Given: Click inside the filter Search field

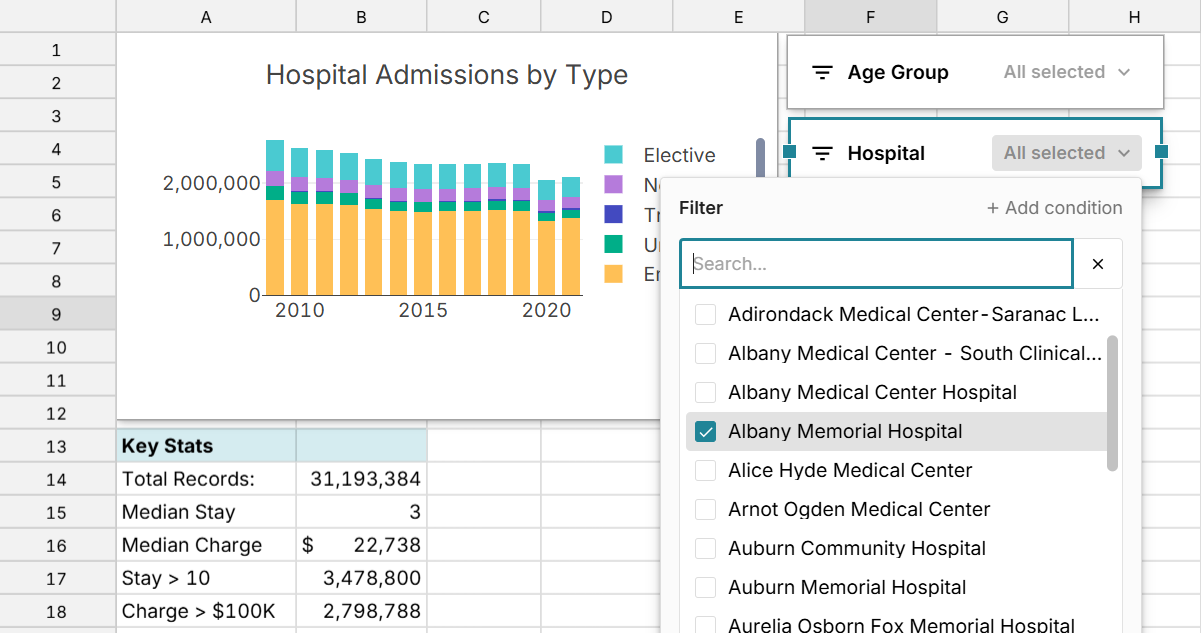Looking at the screenshot, I should 876,263.
